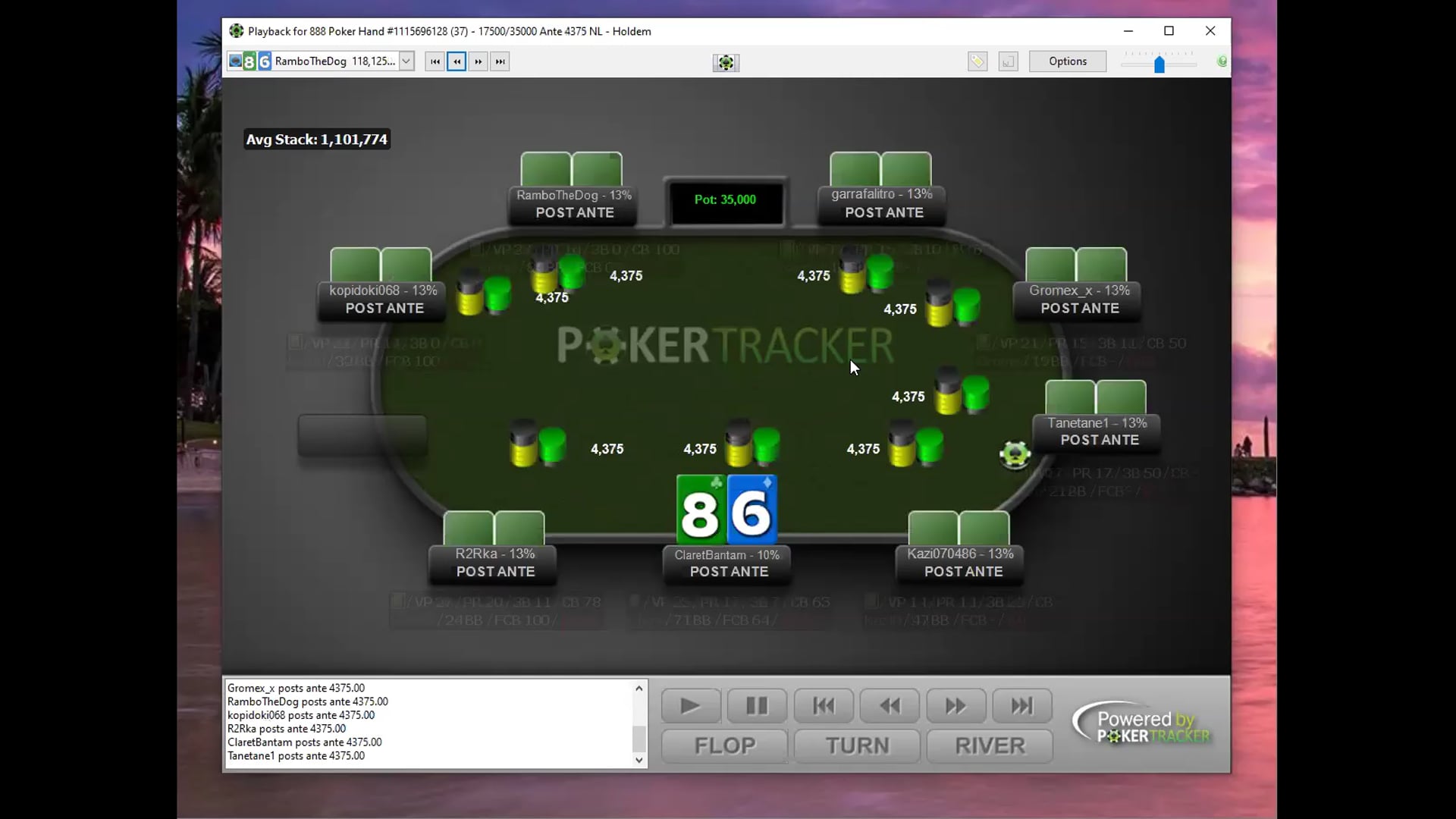Skip to end of hand button
The image size is (1456, 819).
coord(1022,706)
